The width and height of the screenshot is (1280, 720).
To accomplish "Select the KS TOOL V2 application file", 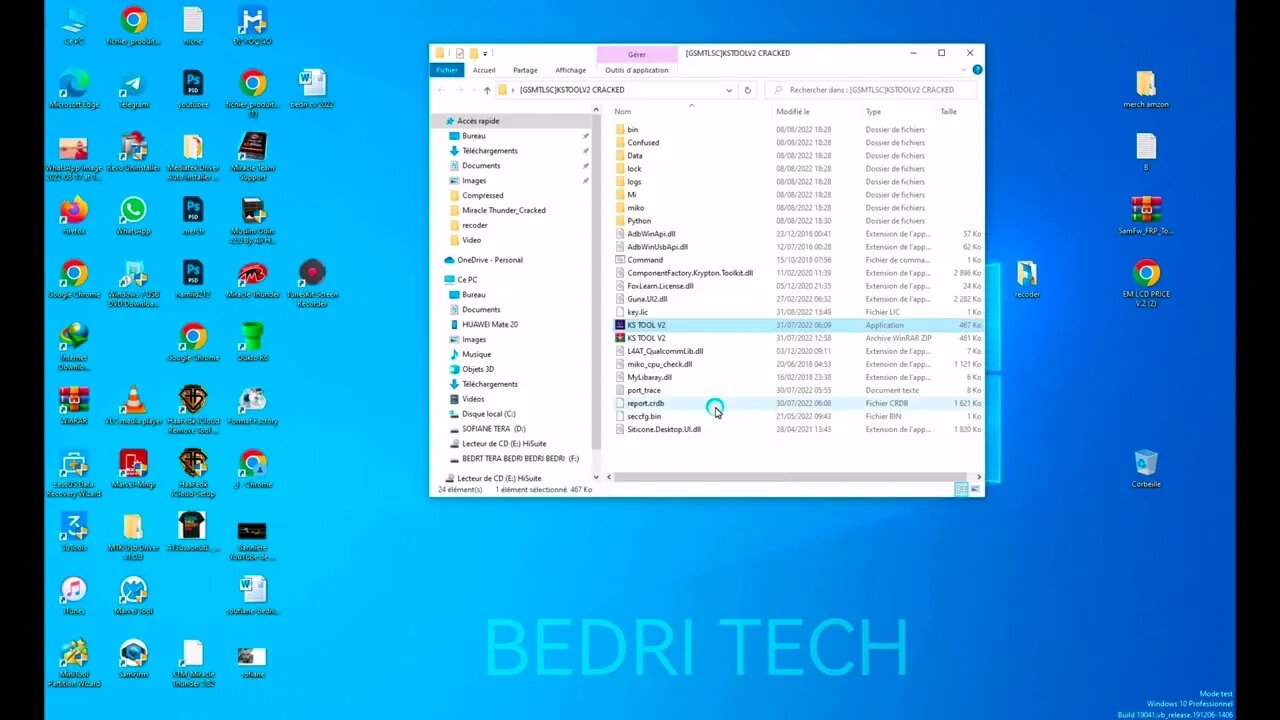I will 798,325.
